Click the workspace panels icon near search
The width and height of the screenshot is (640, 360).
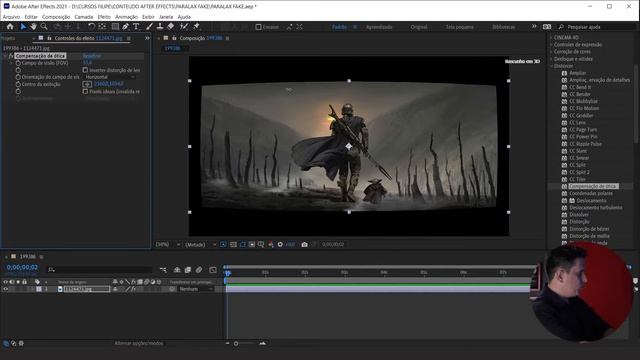pos(547,27)
